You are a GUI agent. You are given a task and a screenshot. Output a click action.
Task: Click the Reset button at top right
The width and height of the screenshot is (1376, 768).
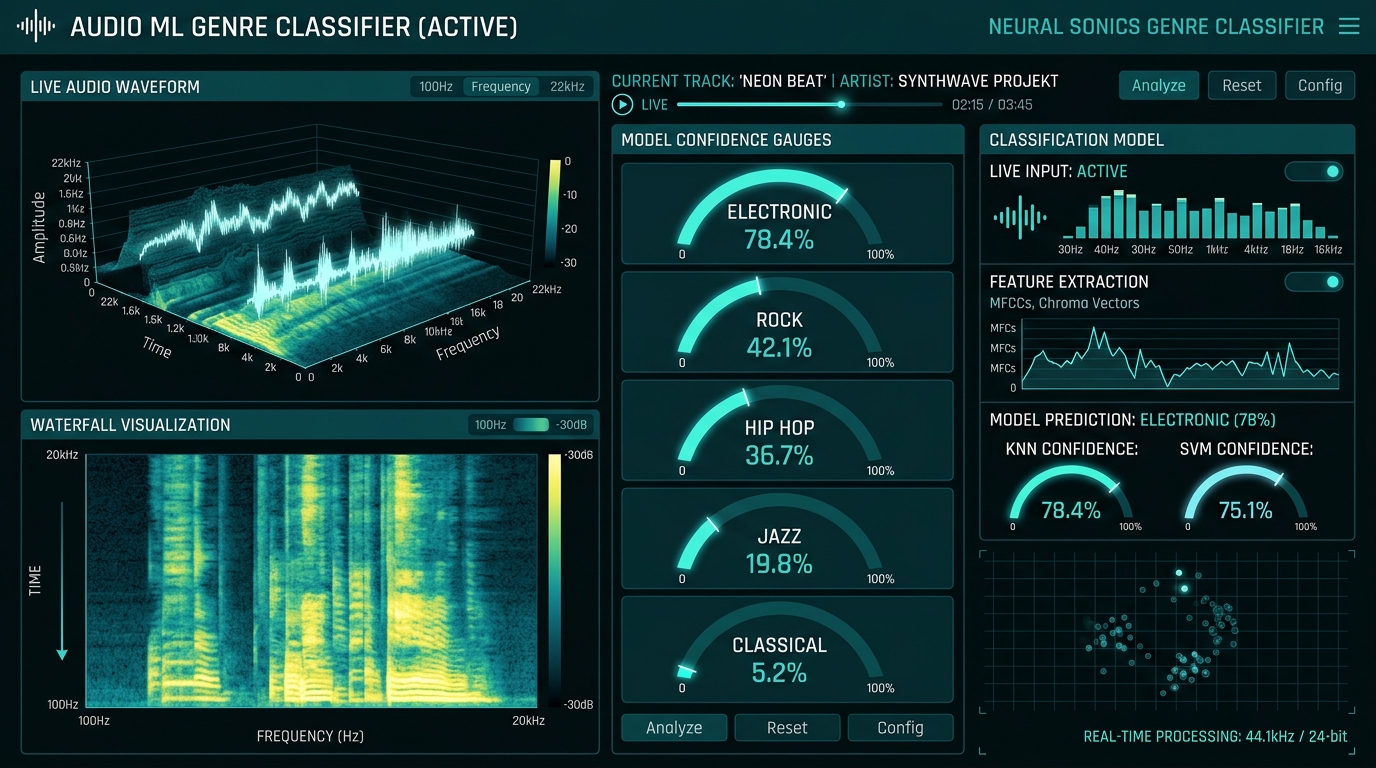coord(1241,86)
